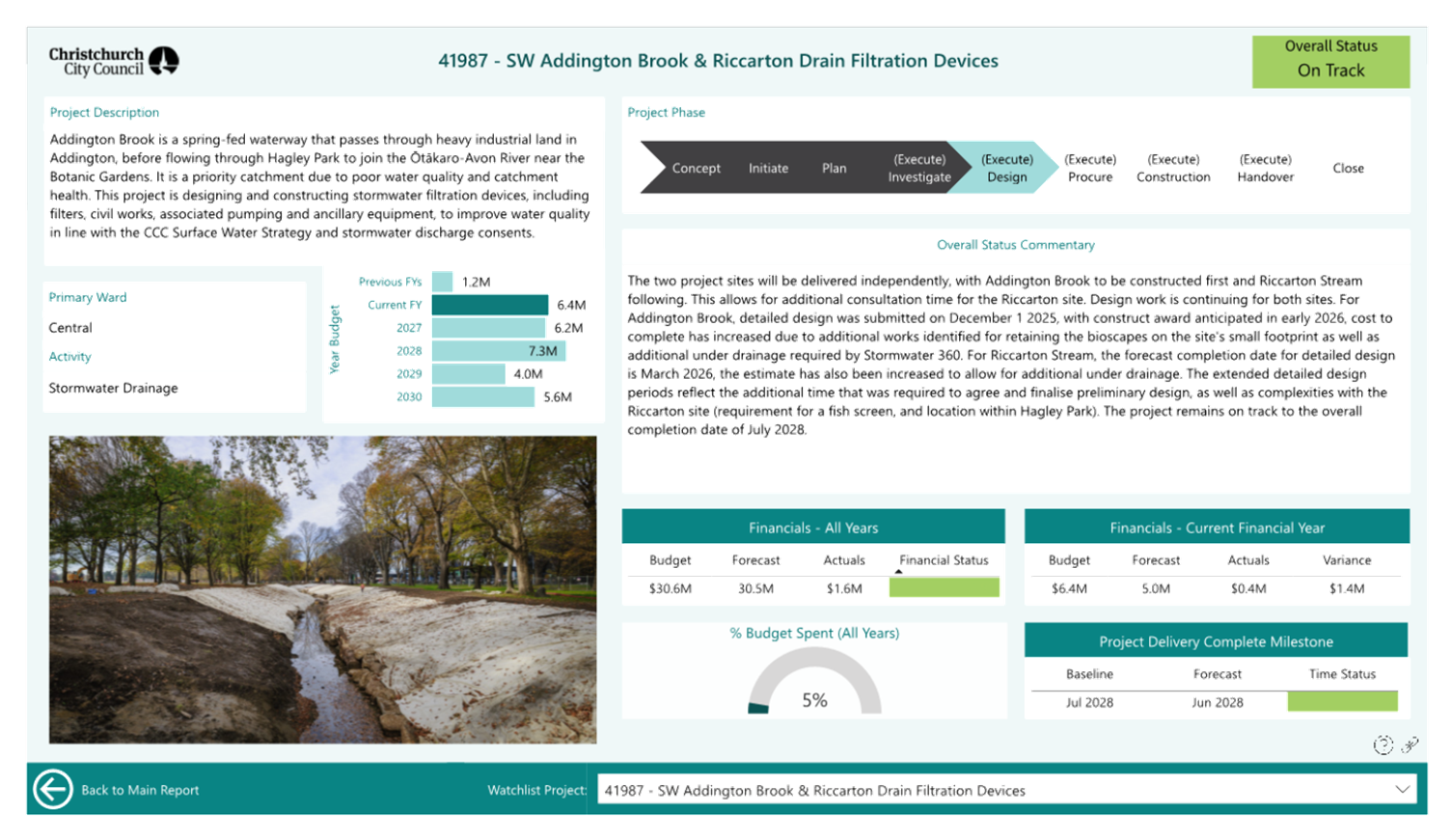Select the Concept phase step

pyautogui.click(x=696, y=168)
